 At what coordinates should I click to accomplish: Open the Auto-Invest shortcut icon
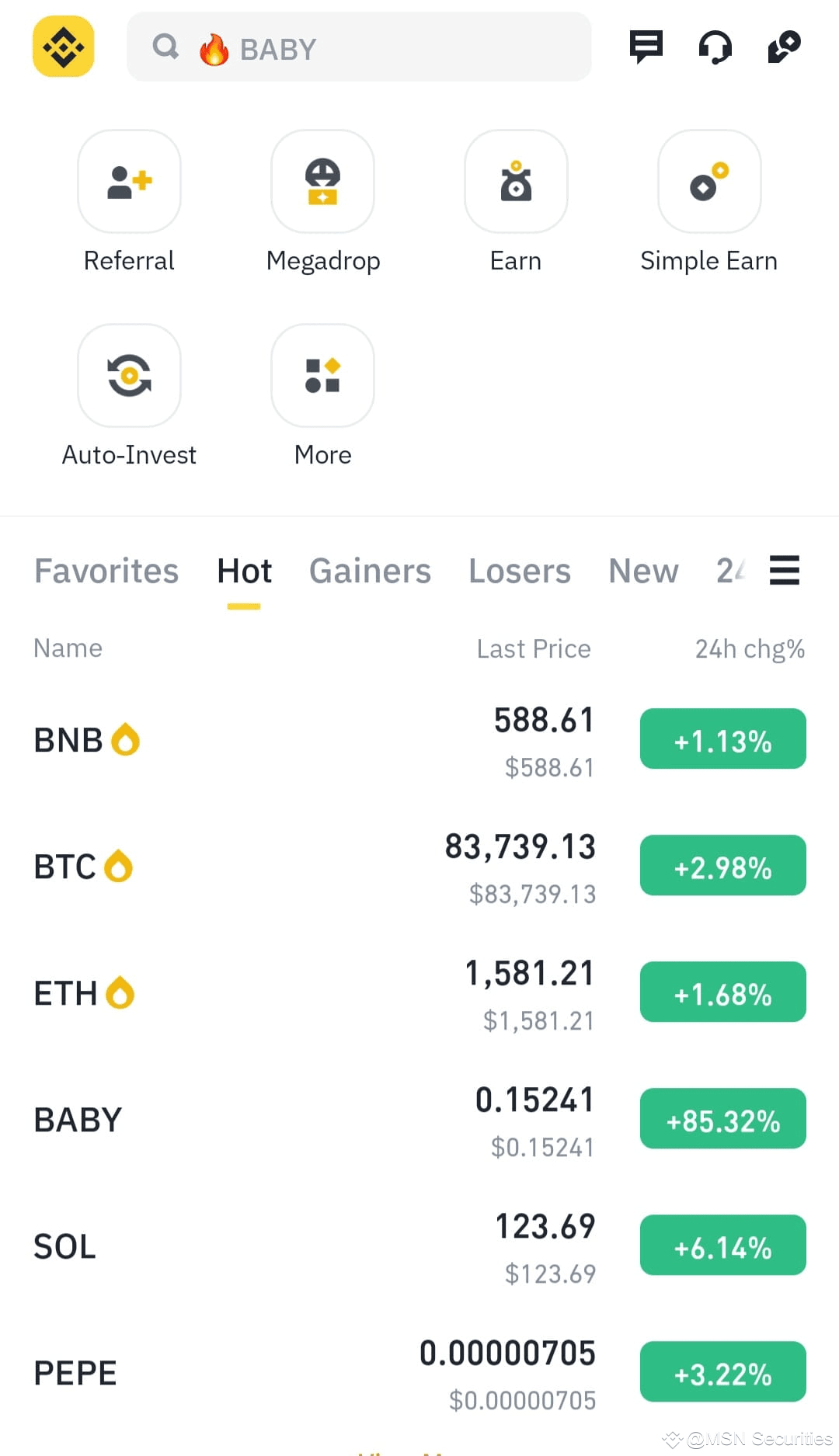point(129,375)
